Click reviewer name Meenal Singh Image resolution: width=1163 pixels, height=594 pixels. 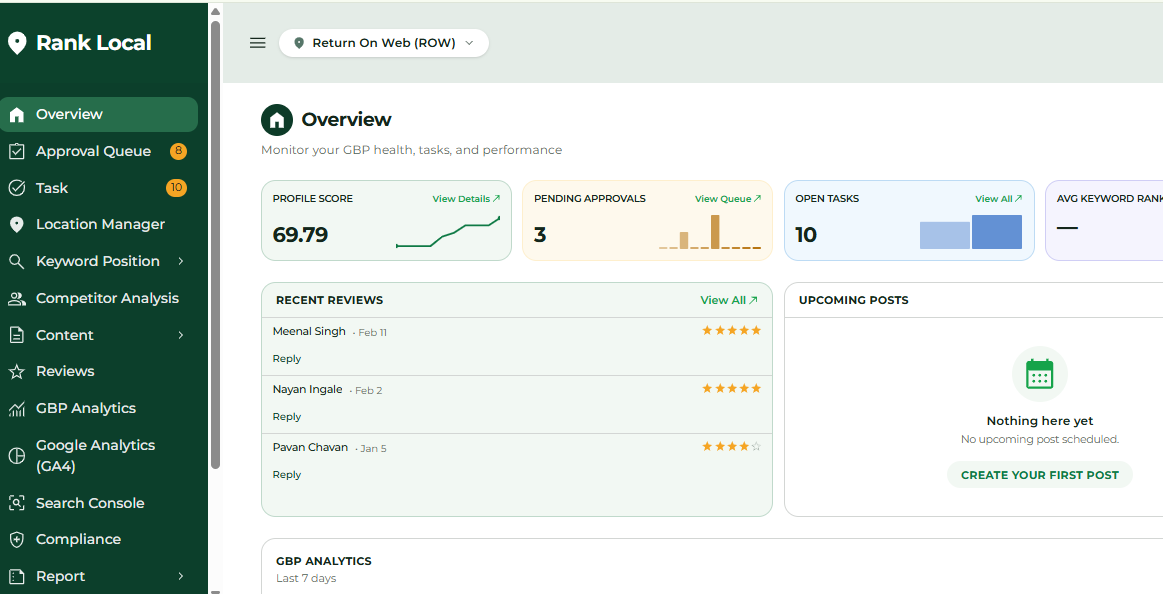[x=309, y=331]
